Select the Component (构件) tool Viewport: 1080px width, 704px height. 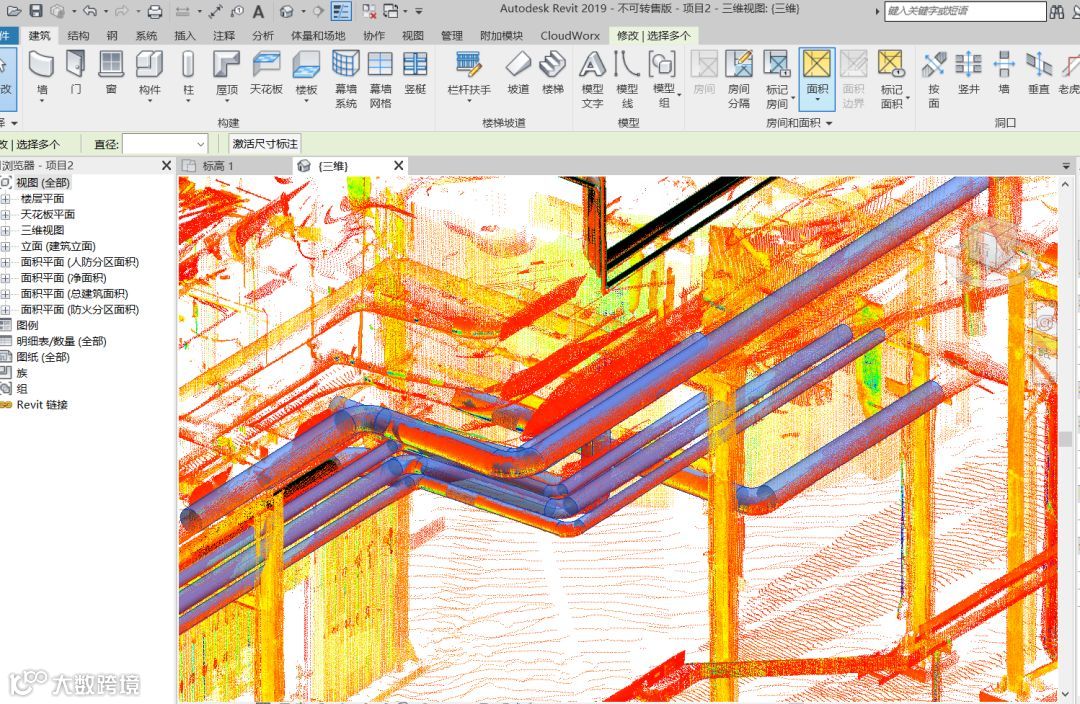click(x=149, y=74)
